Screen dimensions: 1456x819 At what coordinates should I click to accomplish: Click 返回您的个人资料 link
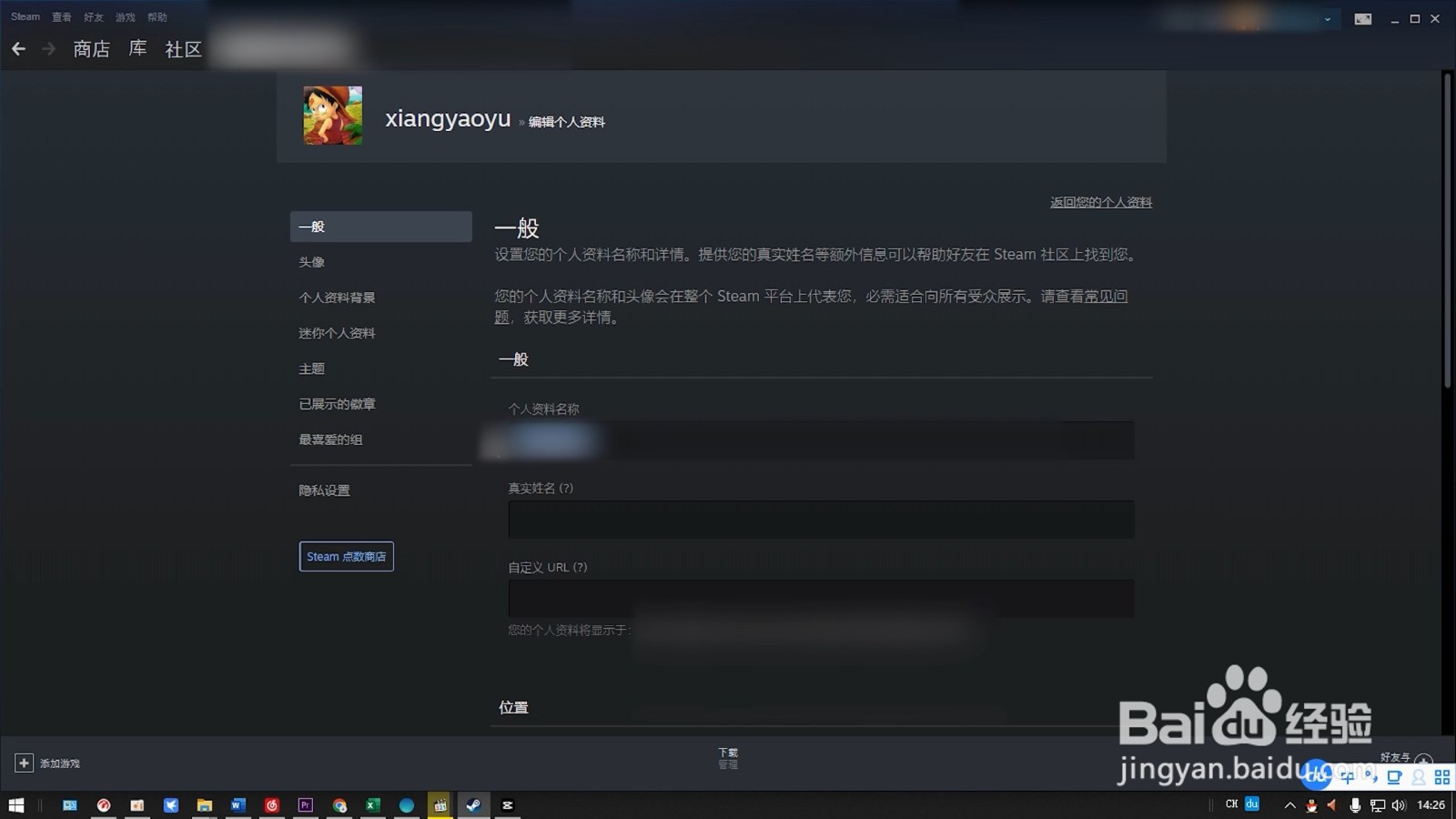[x=1101, y=202]
